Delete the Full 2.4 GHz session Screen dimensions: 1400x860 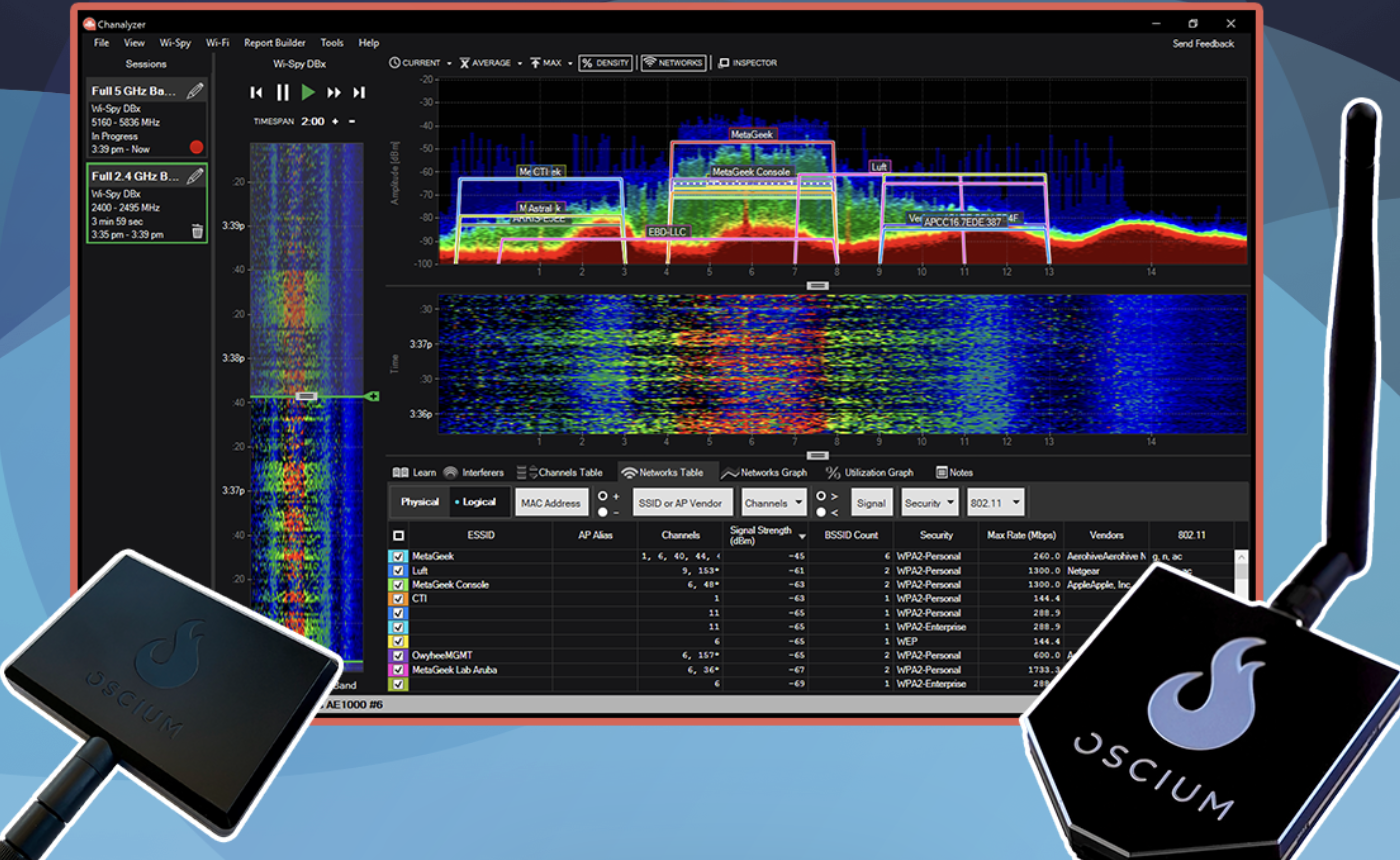point(197,231)
